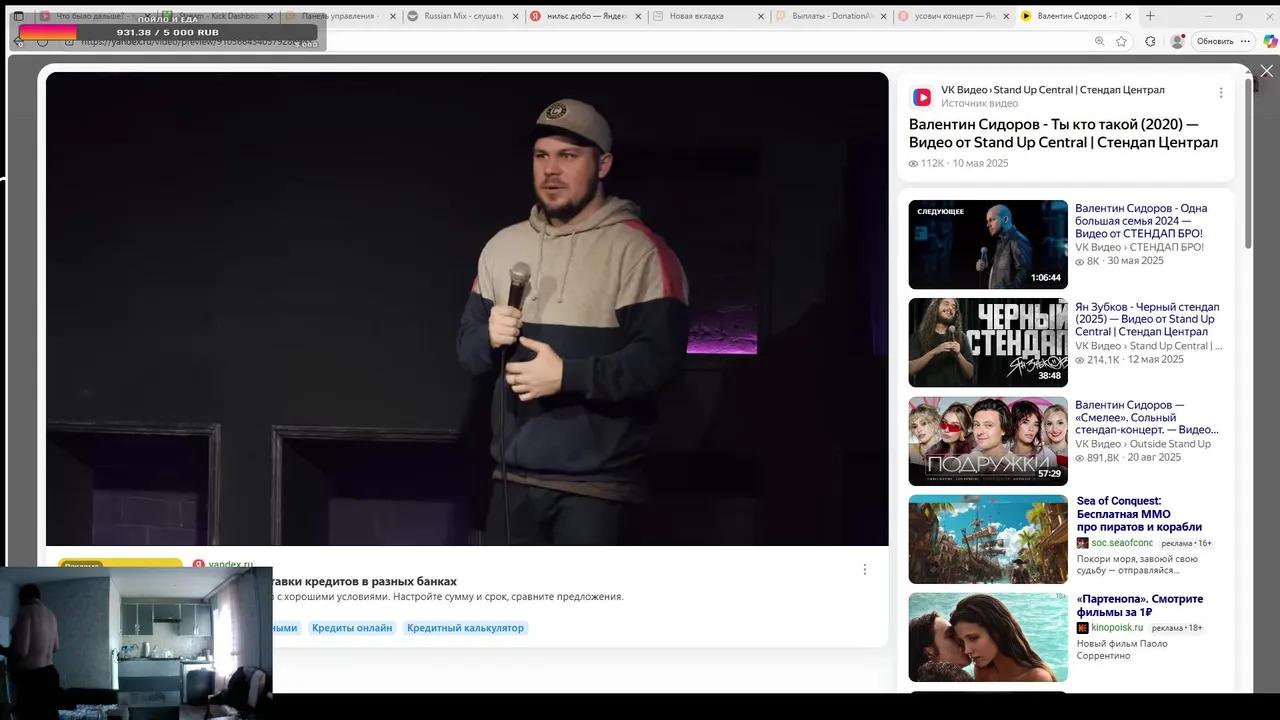The width and height of the screenshot is (1280, 720).
Task: Open the Черный стендап thumbnail with 38:48 duration
Action: 988,343
